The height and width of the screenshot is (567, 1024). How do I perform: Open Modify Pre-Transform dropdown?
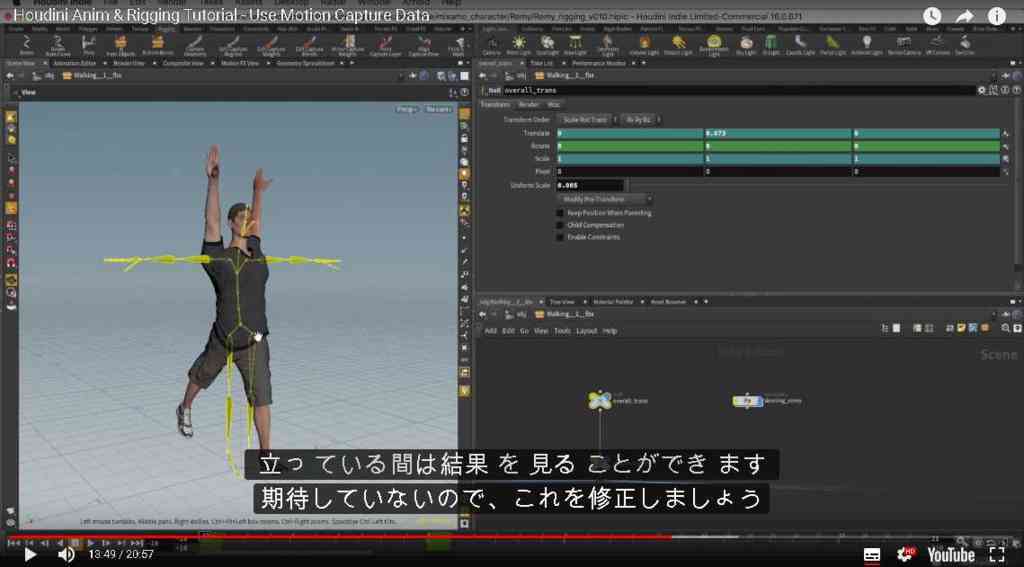[x=604, y=199]
